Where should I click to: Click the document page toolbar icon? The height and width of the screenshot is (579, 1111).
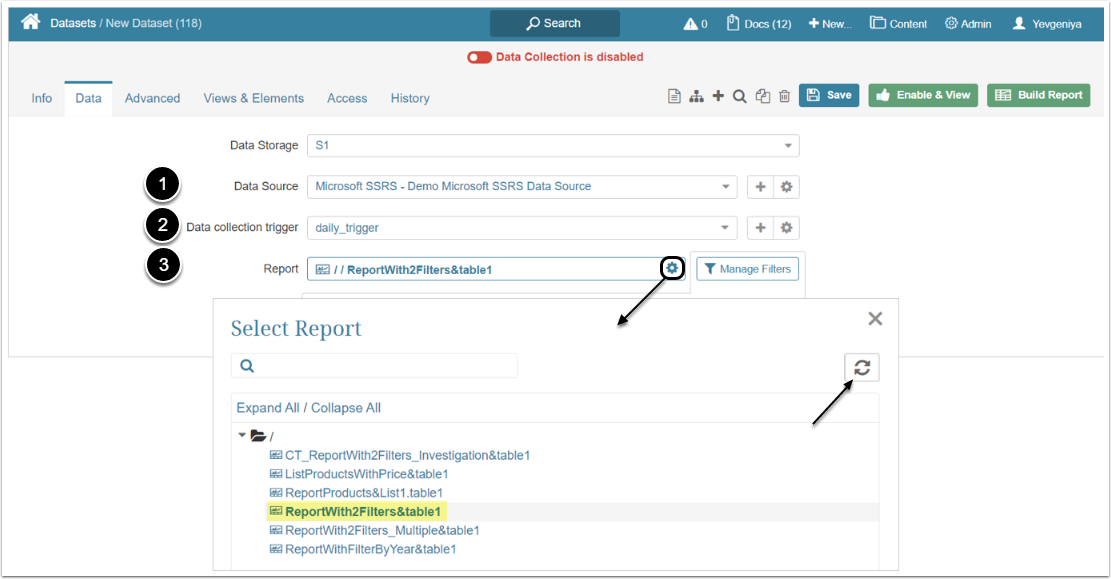(675, 96)
